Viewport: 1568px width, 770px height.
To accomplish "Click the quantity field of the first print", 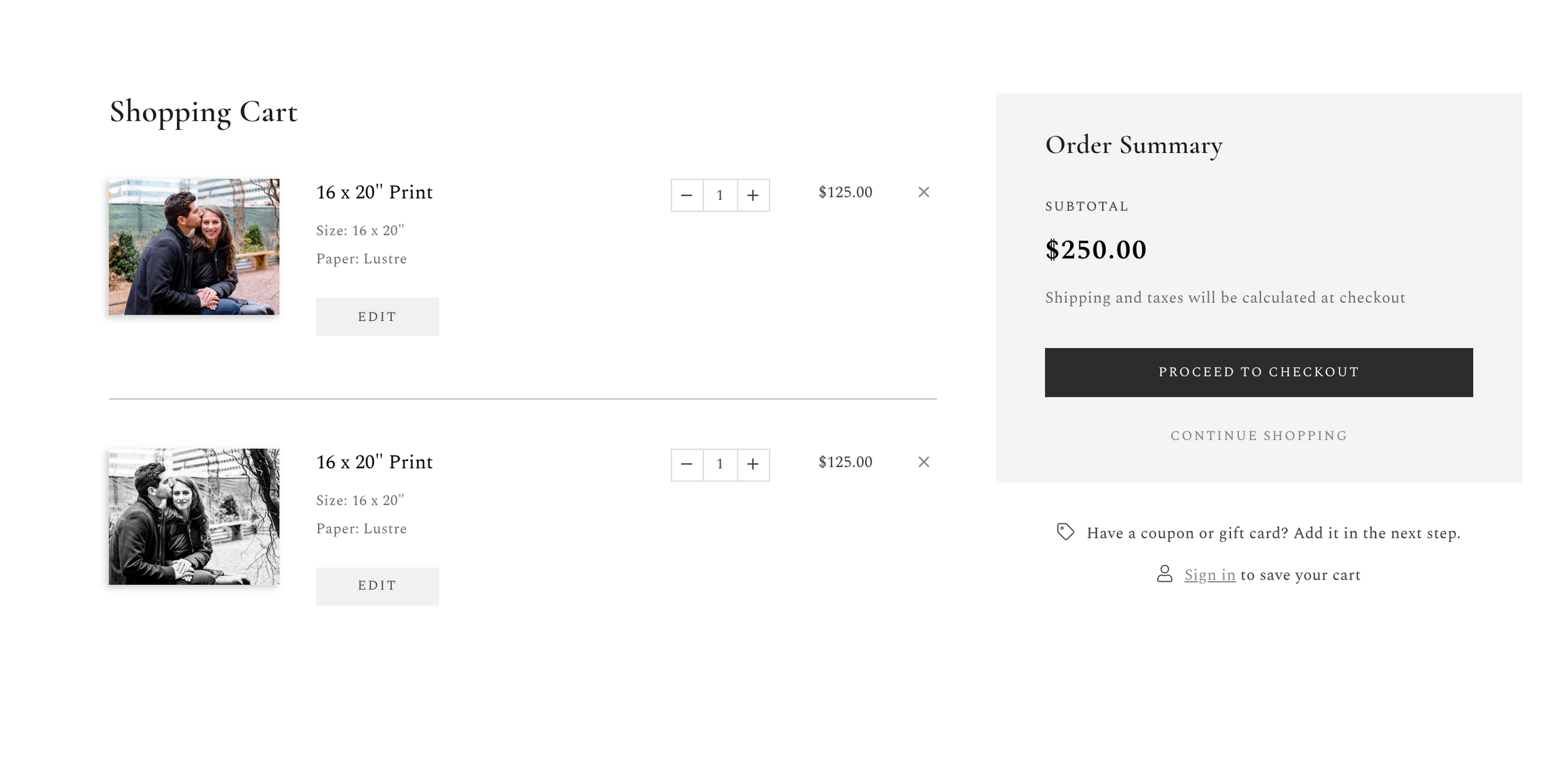I will tap(720, 195).
